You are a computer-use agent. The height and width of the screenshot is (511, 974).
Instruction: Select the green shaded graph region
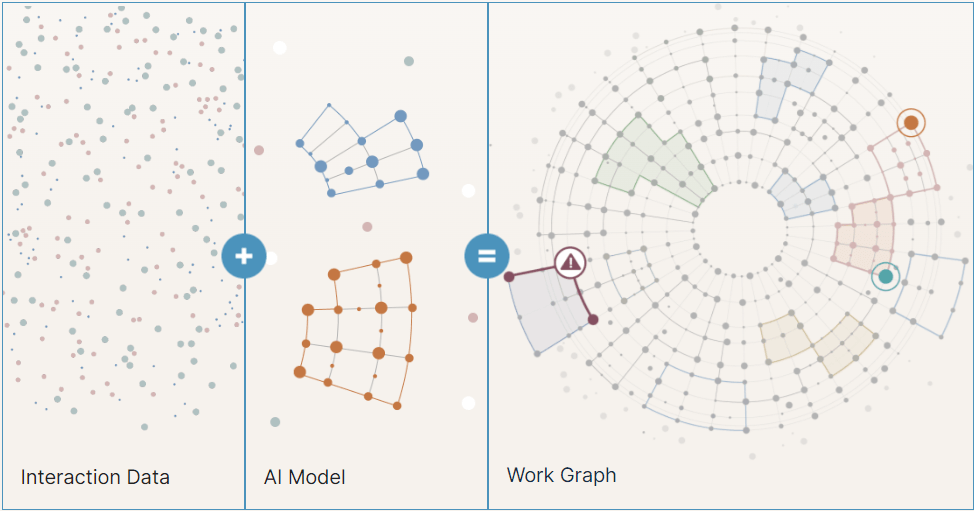(652, 163)
